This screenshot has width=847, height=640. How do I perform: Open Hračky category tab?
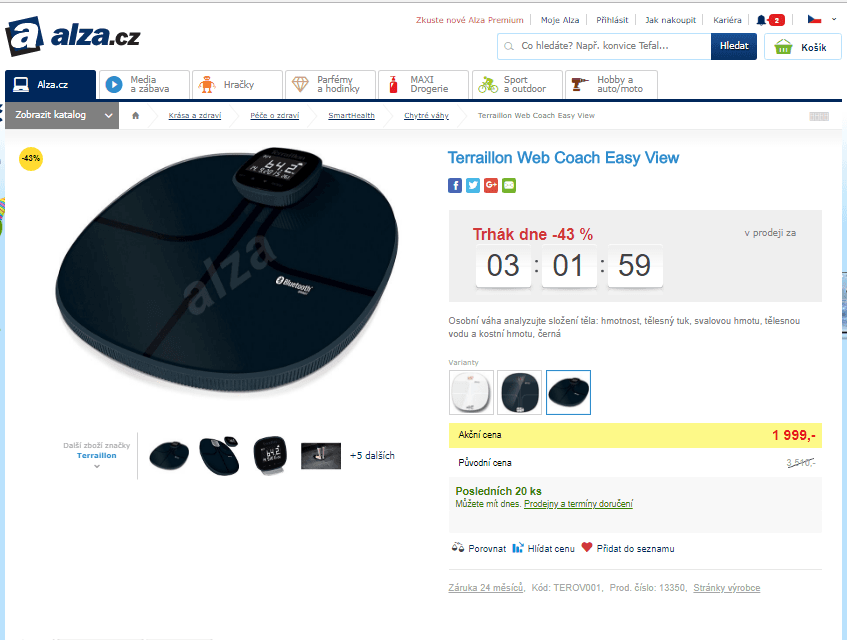[237, 84]
